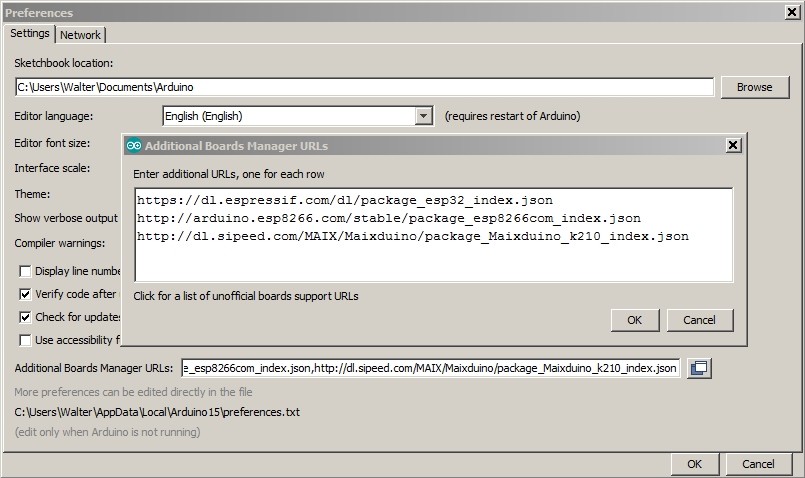Click the Additional Boards Manager URLs window icon
This screenshot has height=478, width=805.
click(699, 369)
